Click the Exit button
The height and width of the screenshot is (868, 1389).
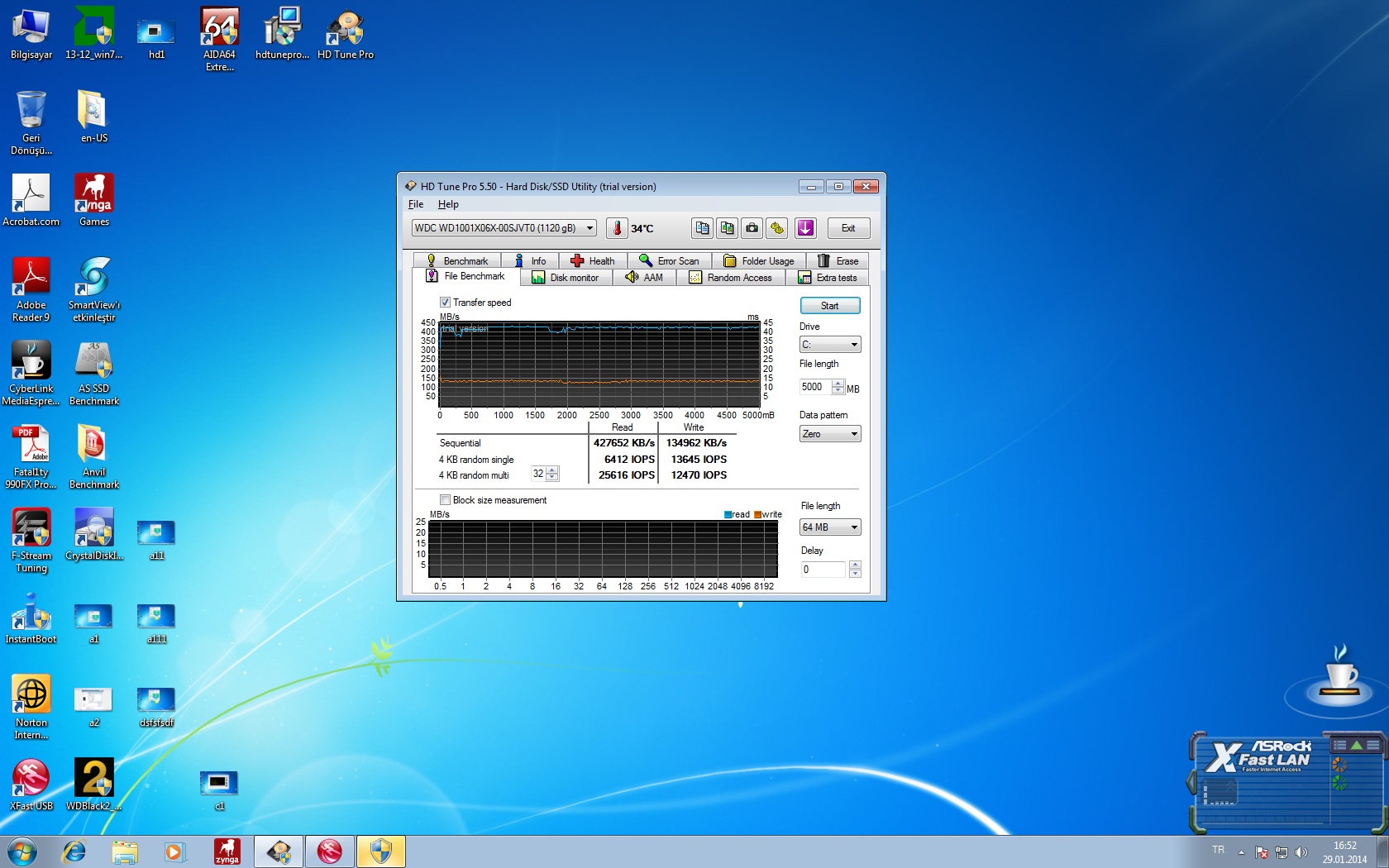[x=847, y=228]
